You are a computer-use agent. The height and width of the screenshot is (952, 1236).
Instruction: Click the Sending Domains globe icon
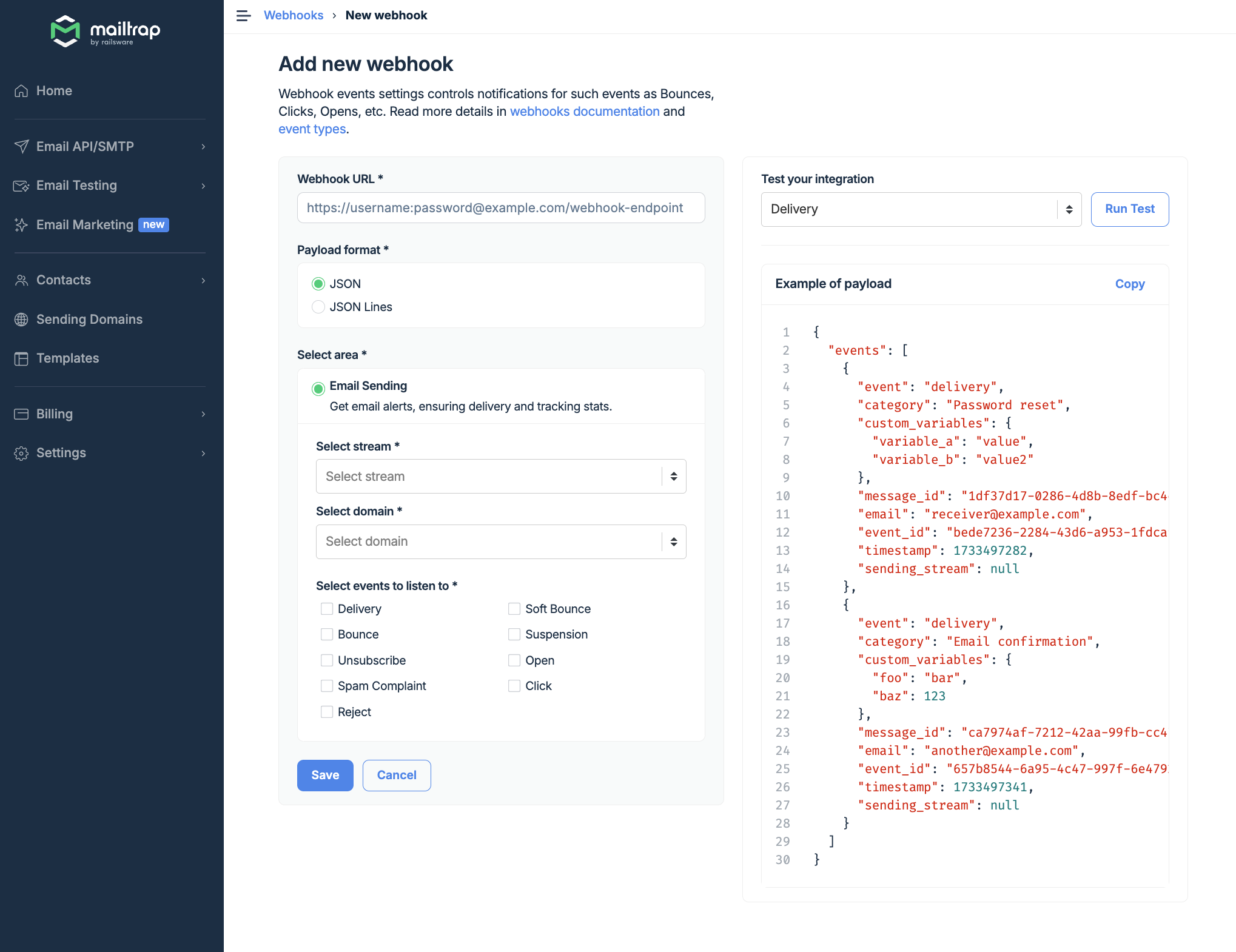(x=21, y=320)
